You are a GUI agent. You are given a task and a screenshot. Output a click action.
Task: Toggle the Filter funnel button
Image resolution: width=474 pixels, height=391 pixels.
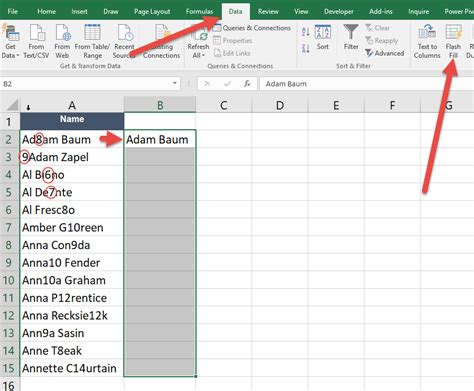(351, 37)
